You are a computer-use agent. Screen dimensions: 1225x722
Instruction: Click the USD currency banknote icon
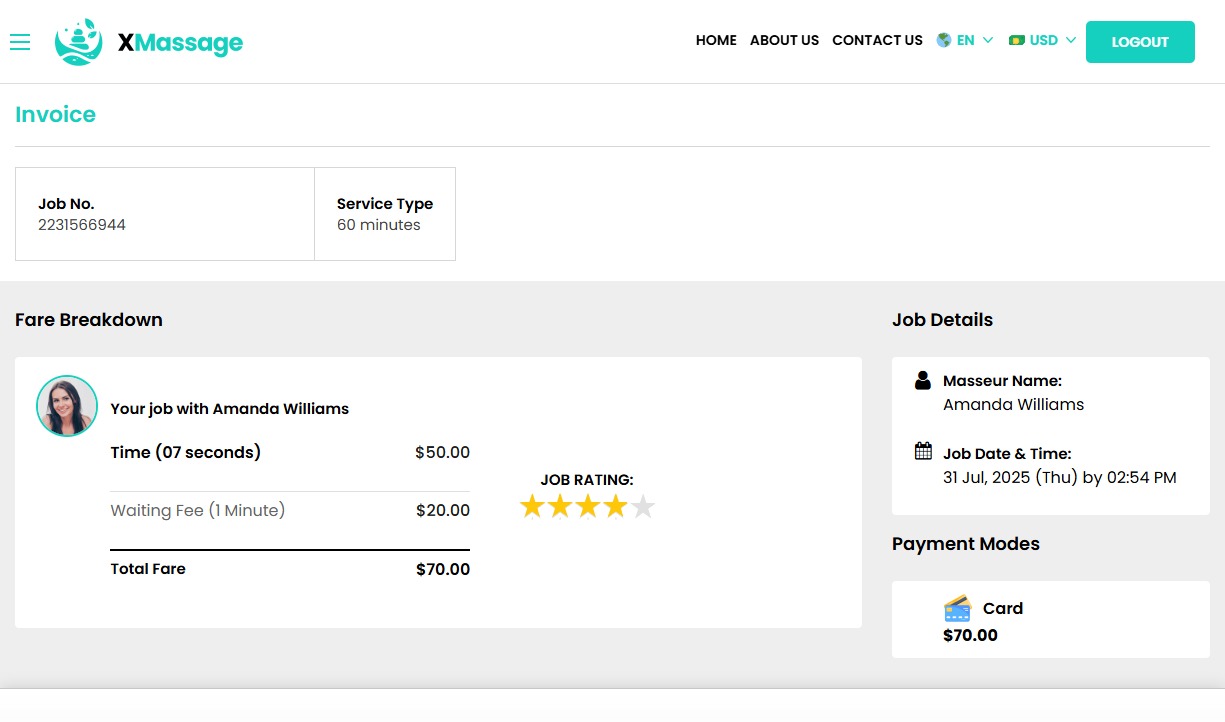click(1017, 41)
